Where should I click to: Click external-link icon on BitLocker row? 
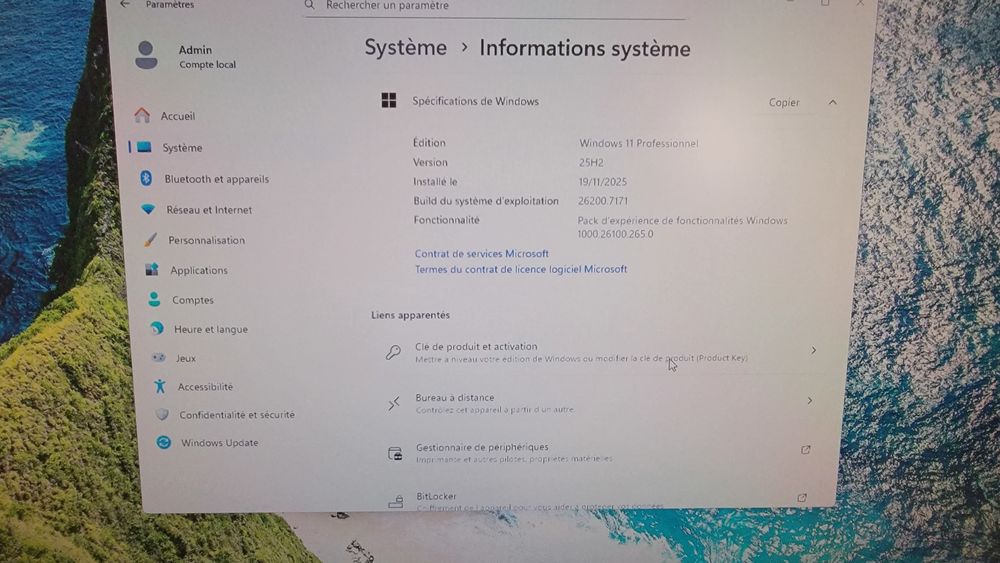pos(802,497)
